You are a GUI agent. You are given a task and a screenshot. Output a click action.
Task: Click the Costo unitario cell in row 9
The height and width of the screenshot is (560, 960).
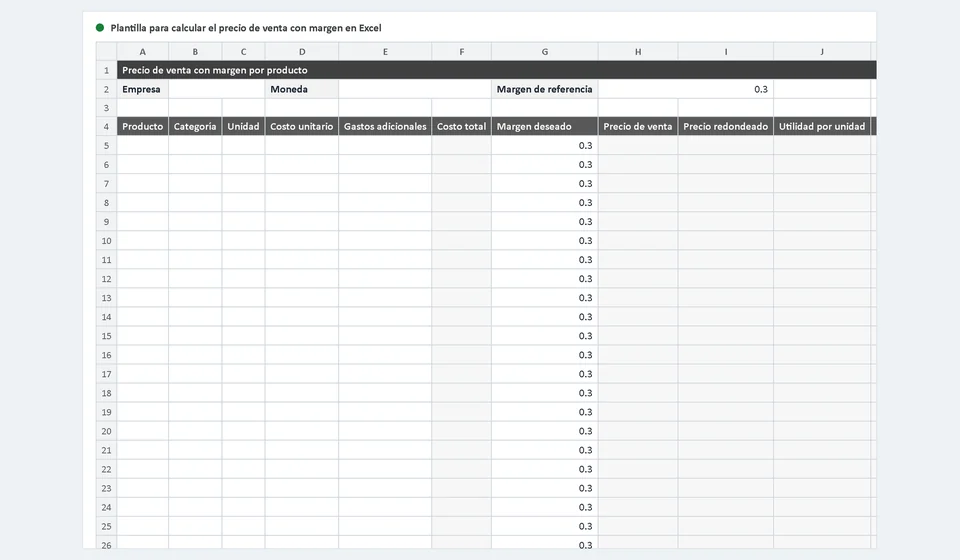pos(302,222)
